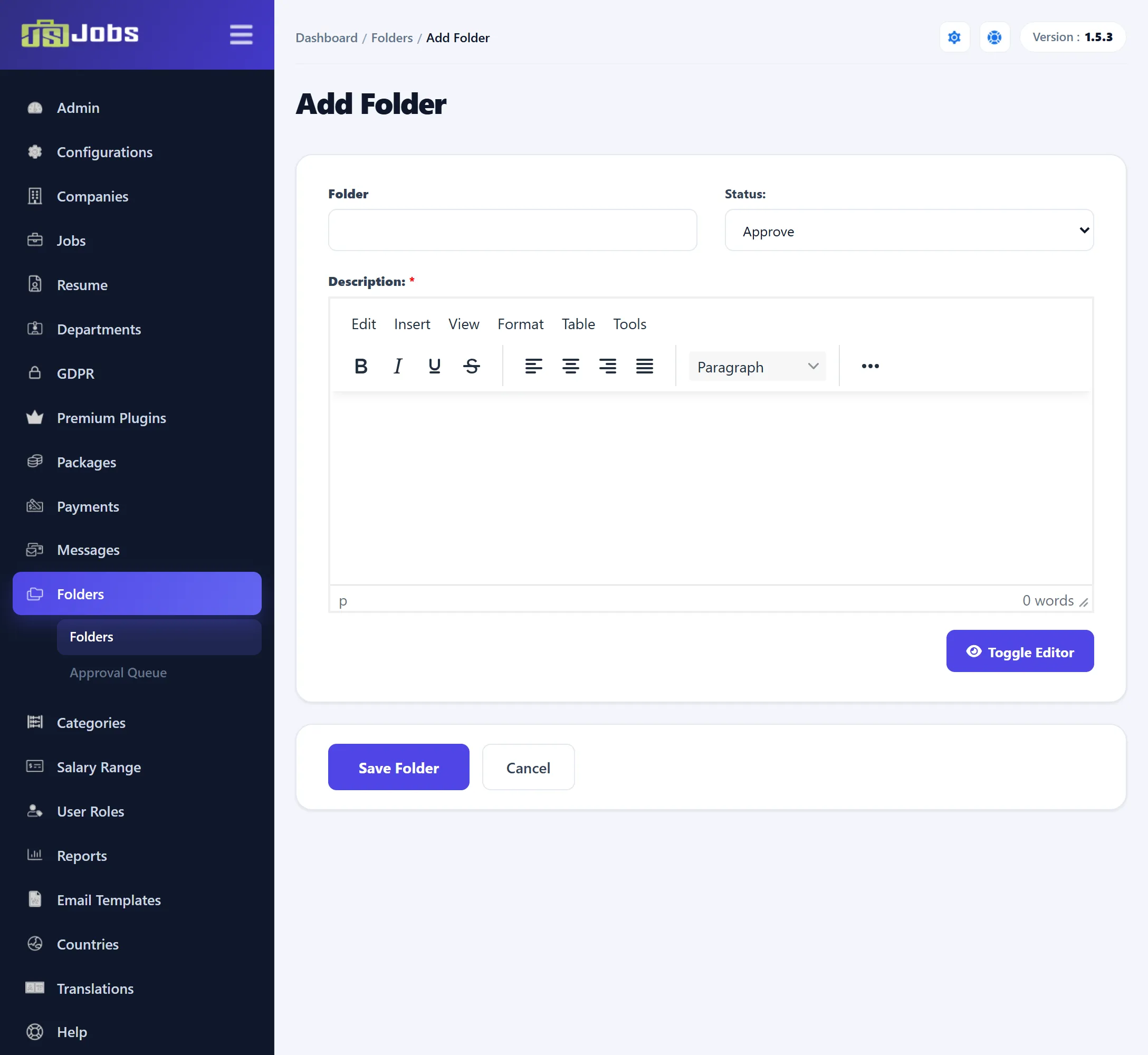Viewport: 1148px width, 1055px height.
Task: Center align text in editor
Action: [x=570, y=366]
